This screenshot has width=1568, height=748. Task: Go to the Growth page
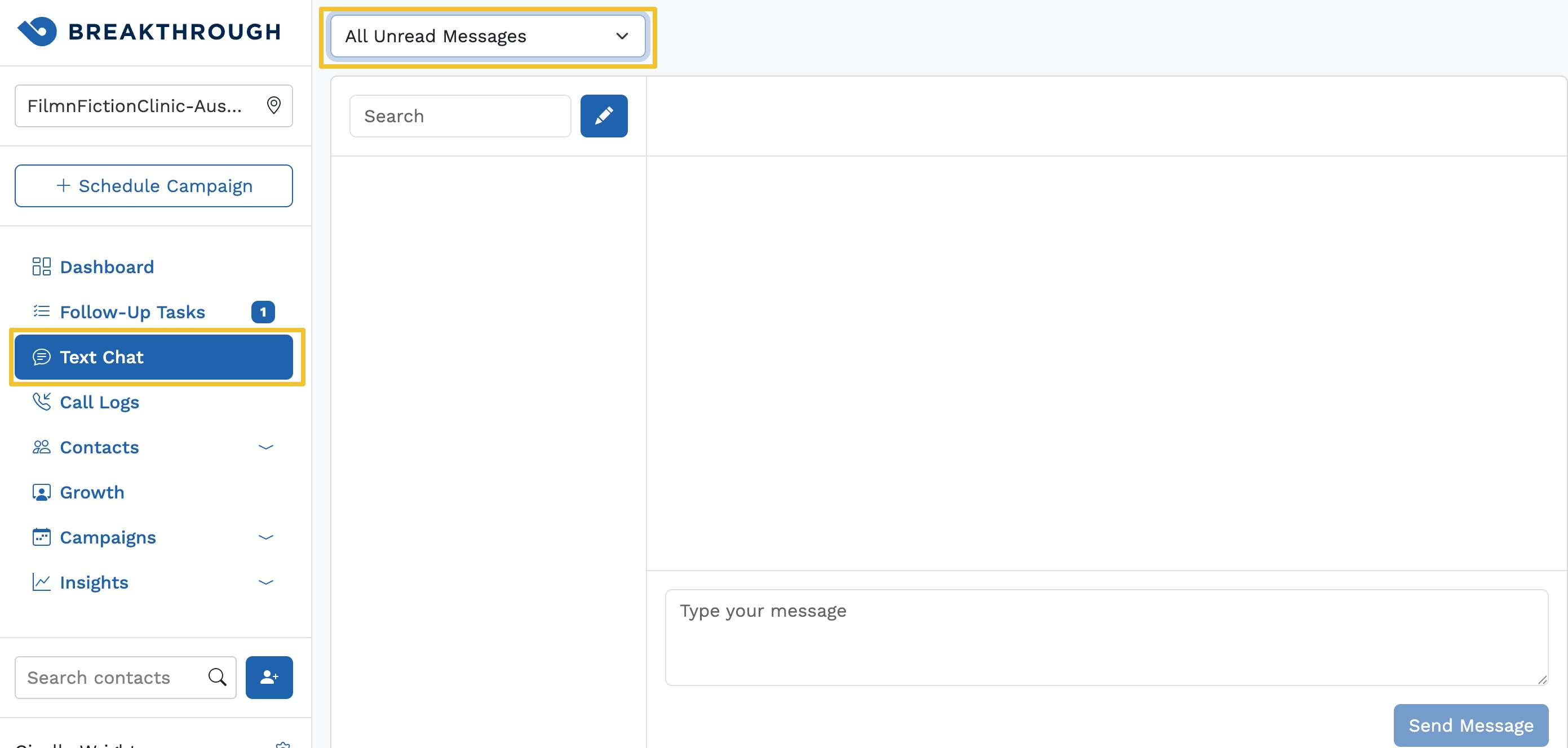(92, 493)
